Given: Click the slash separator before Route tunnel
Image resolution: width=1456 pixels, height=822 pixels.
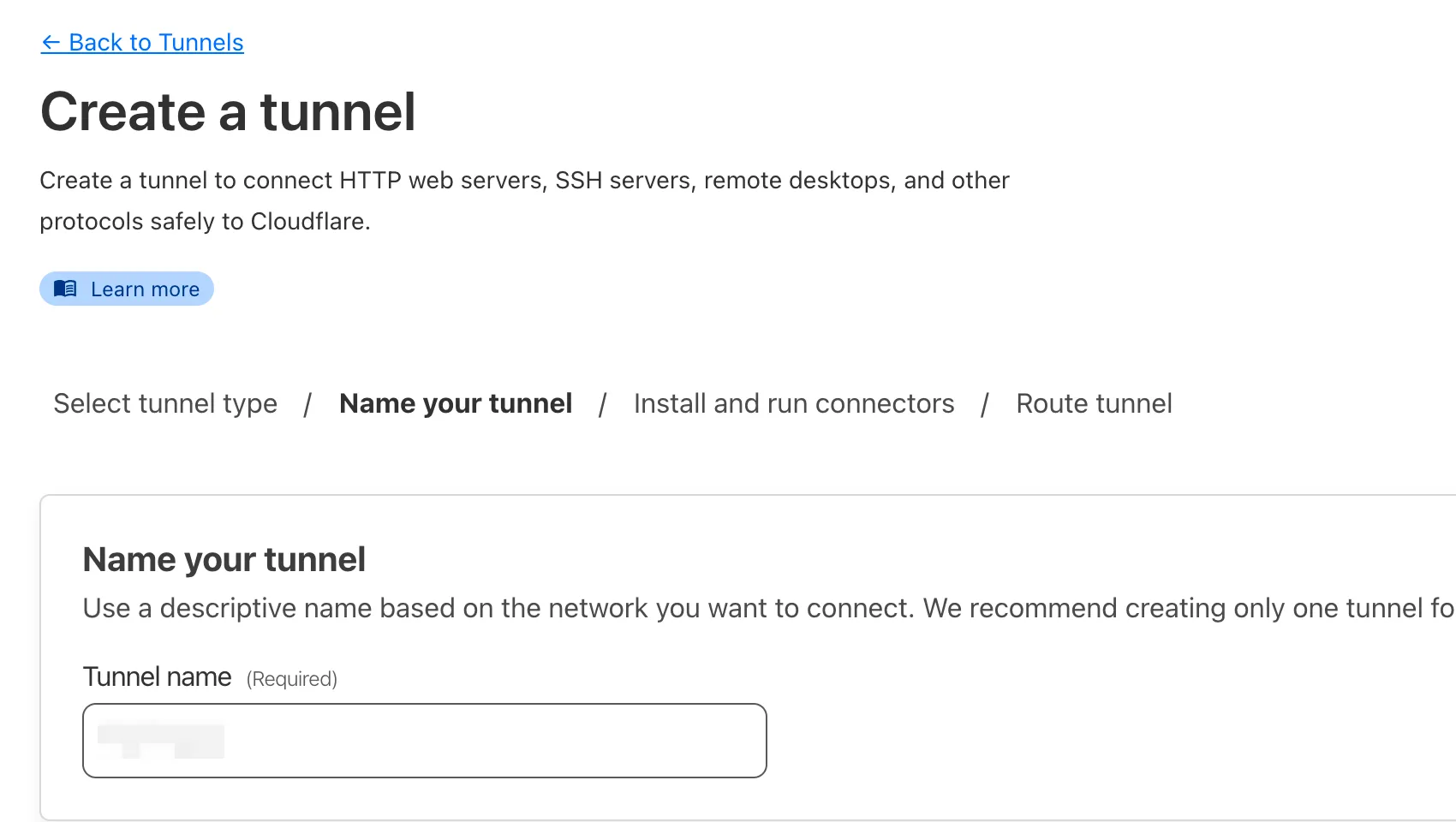Looking at the screenshot, I should coord(985,404).
